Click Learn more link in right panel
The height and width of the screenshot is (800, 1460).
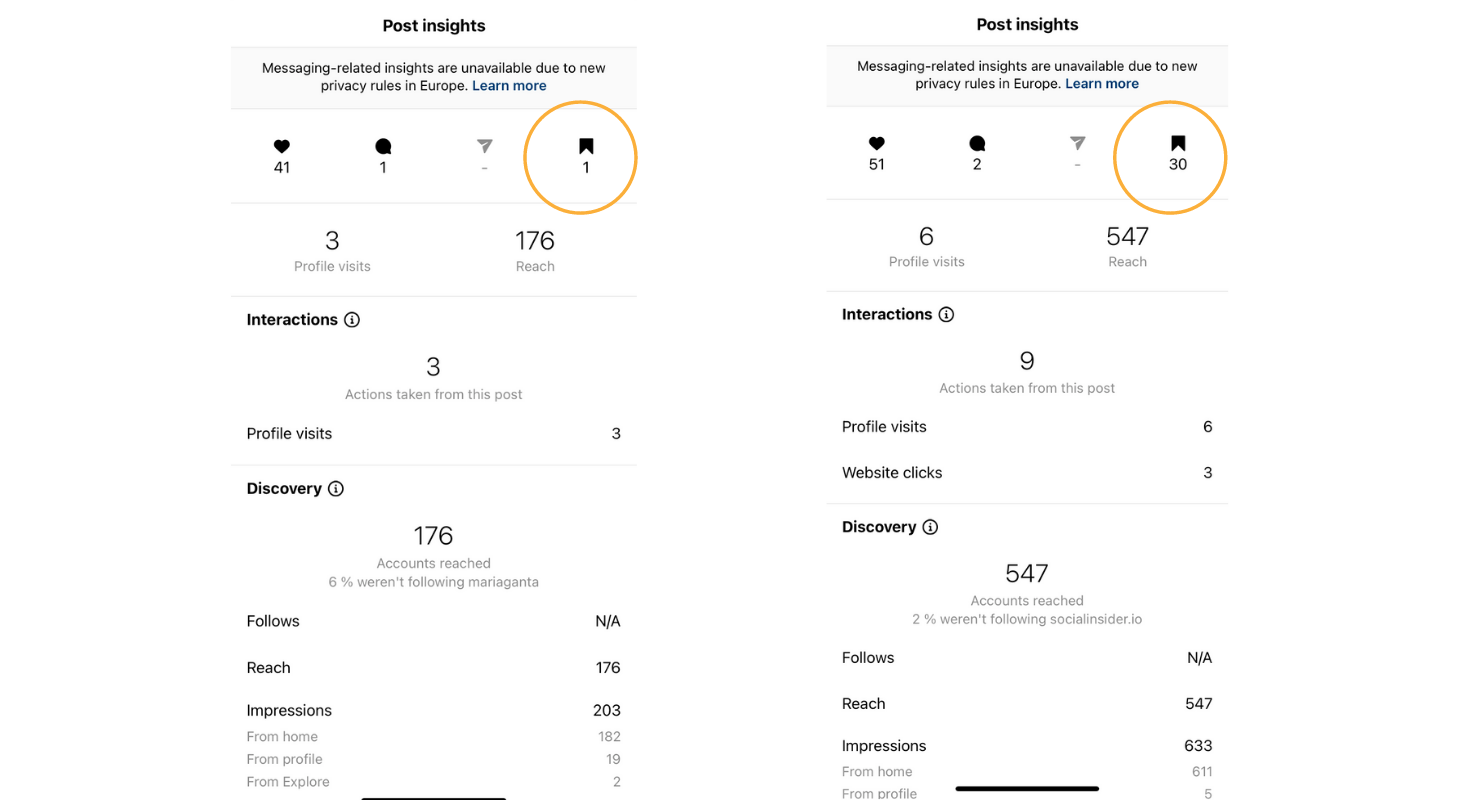pyautogui.click(x=1102, y=84)
